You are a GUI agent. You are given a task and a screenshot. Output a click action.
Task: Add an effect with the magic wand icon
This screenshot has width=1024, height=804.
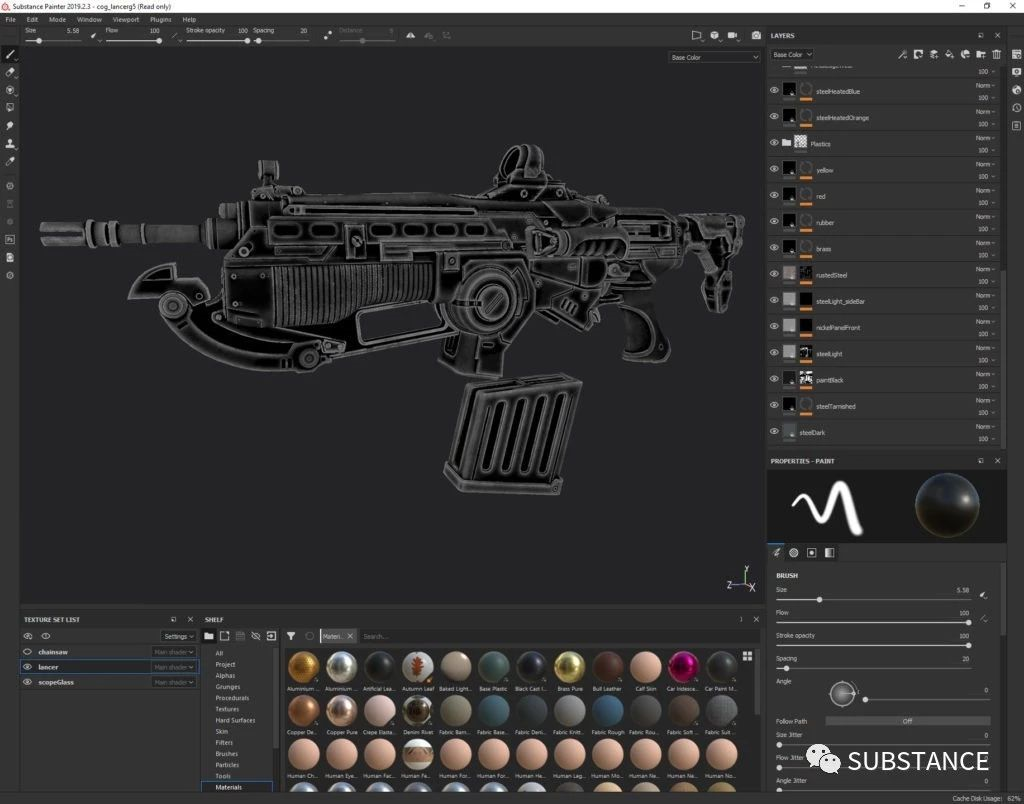[x=903, y=54]
